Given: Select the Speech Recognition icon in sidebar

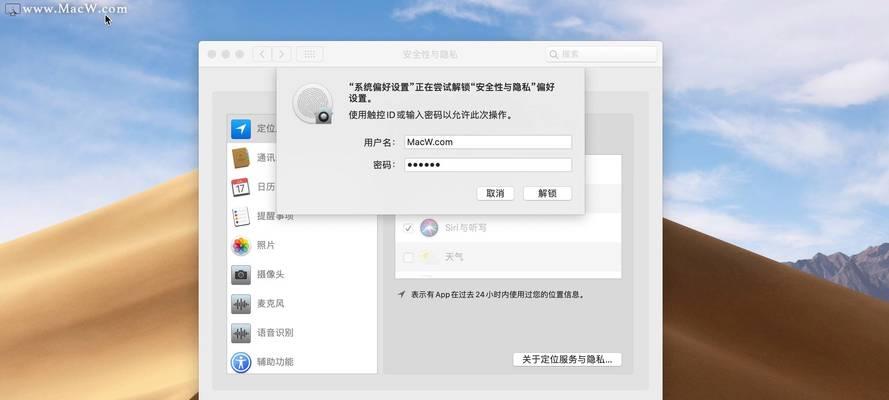Looking at the screenshot, I should (x=241, y=333).
